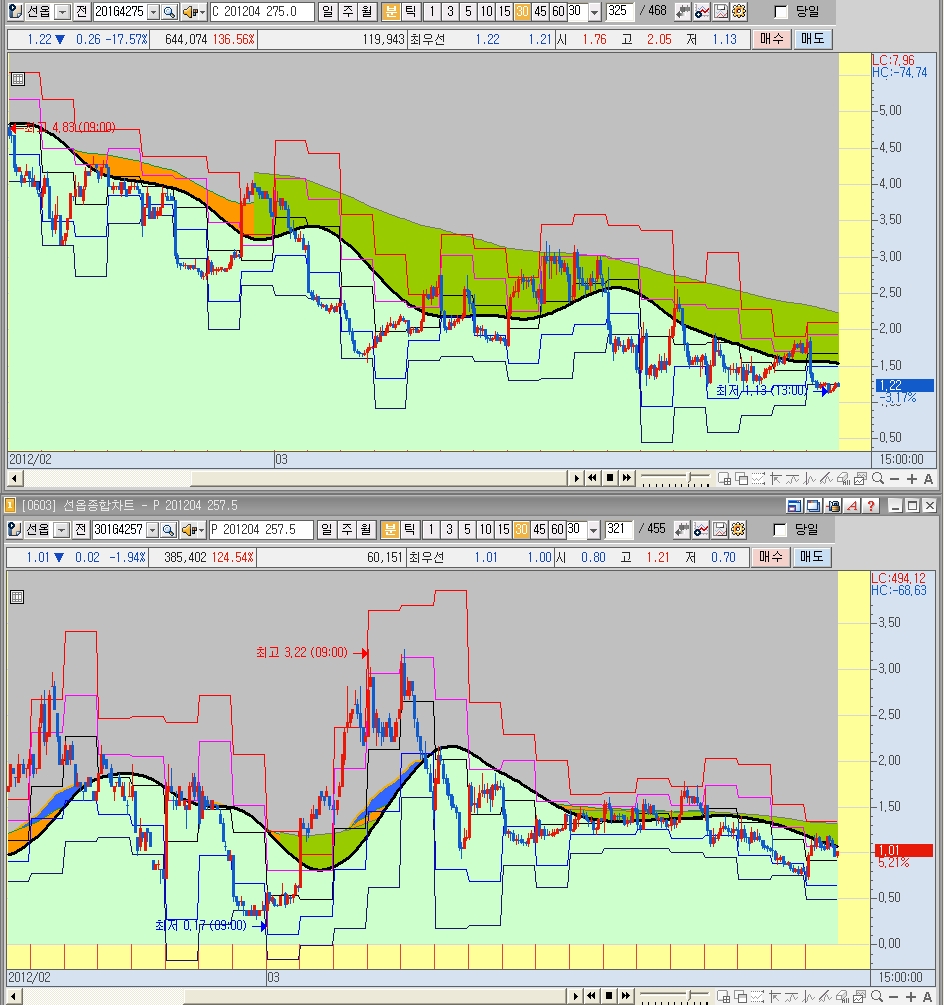Enable the 당일 checkbox in top chart
This screenshot has width=944, height=1005.
tap(782, 12)
